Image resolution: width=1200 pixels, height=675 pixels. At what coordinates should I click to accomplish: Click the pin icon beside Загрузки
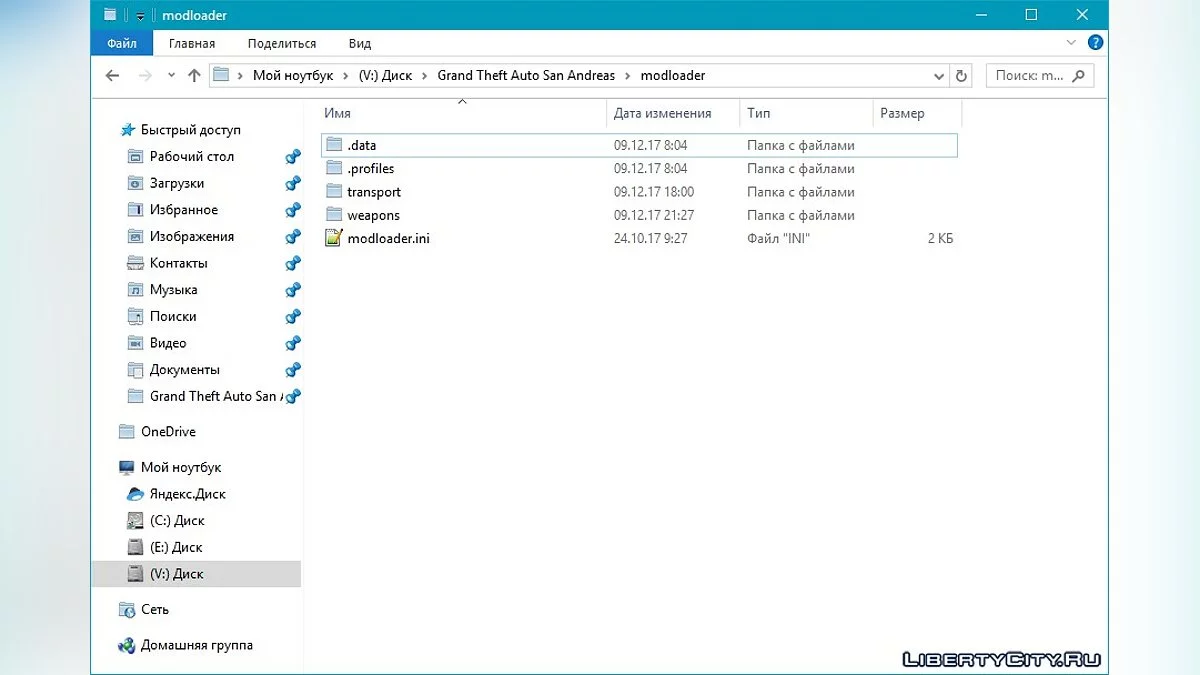click(x=293, y=183)
